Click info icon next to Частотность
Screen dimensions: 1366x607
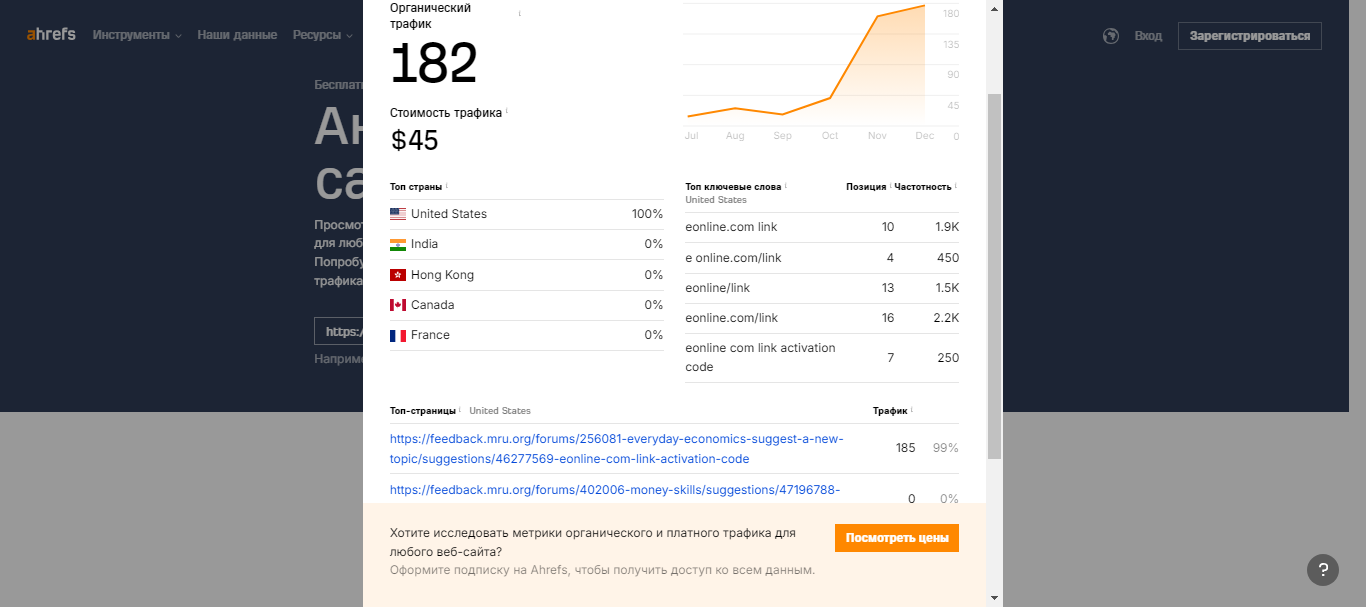(x=955, y=185)
